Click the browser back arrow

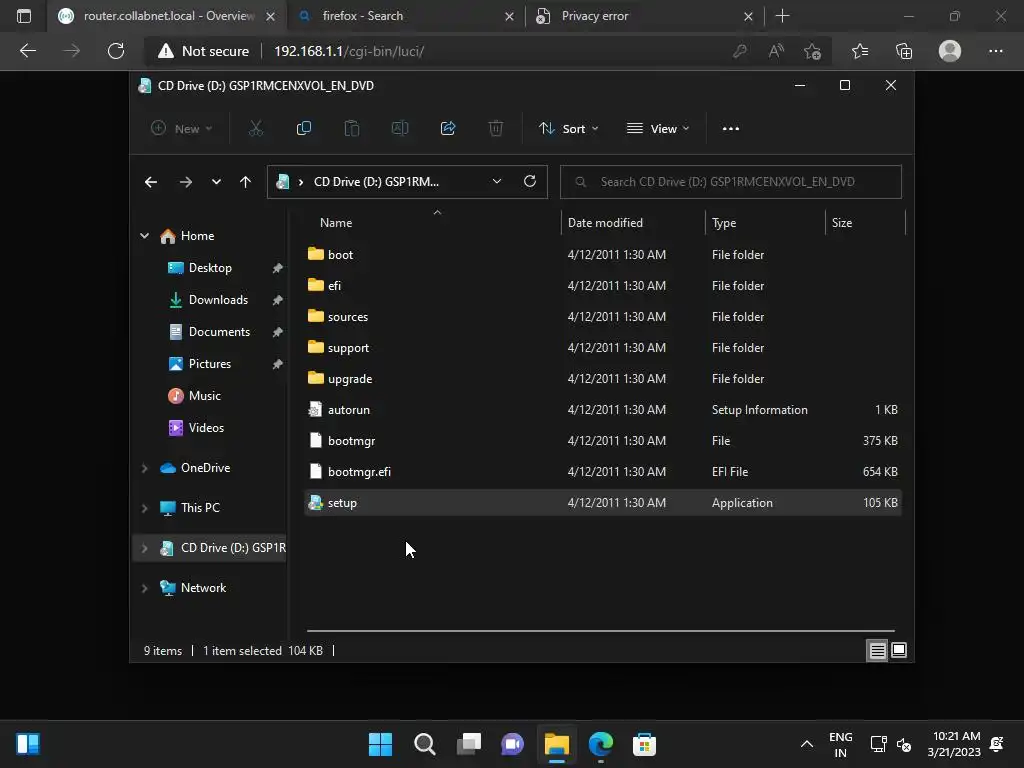click(x=27, y=51)
